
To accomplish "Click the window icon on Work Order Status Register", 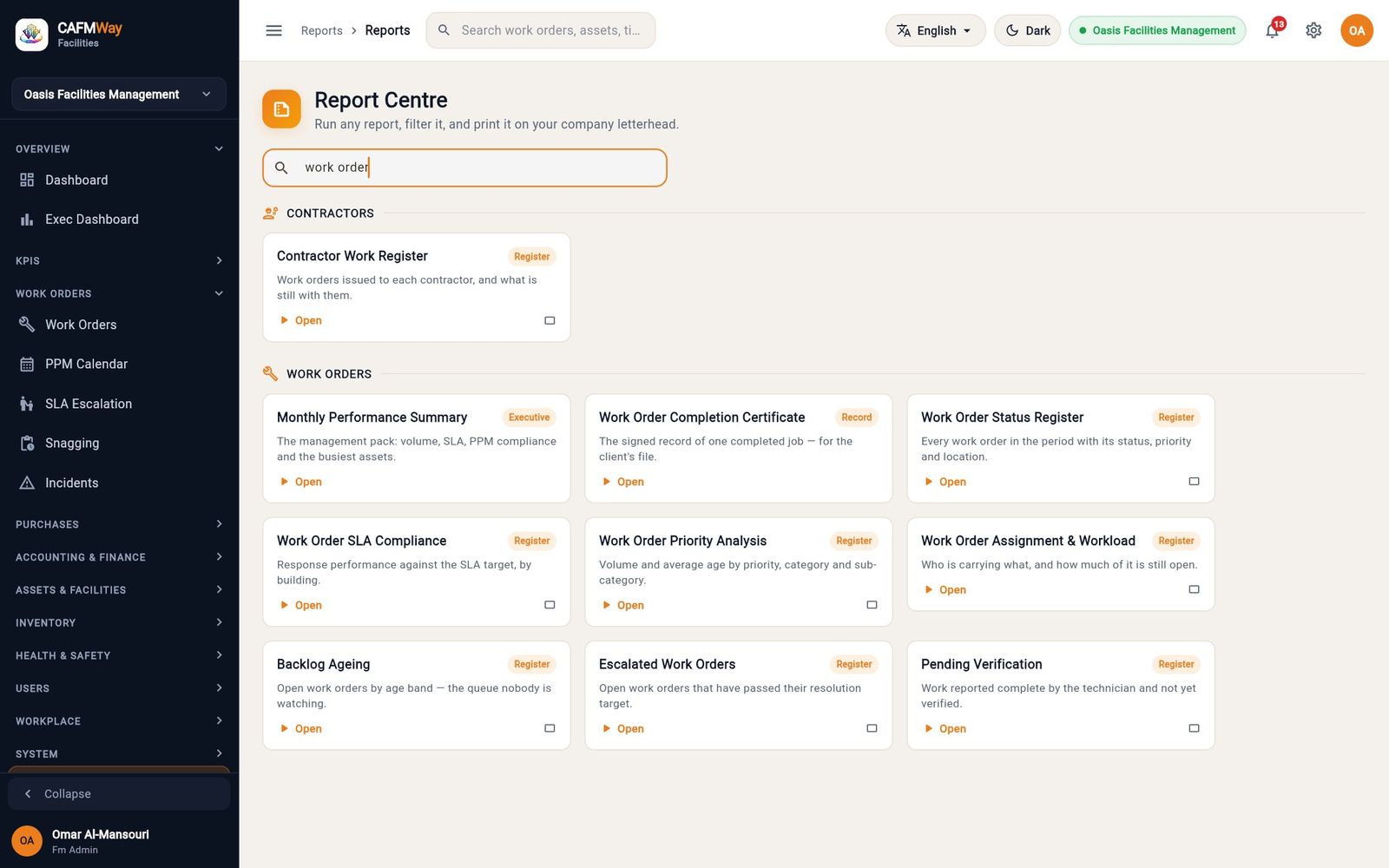I will 1194,482.
